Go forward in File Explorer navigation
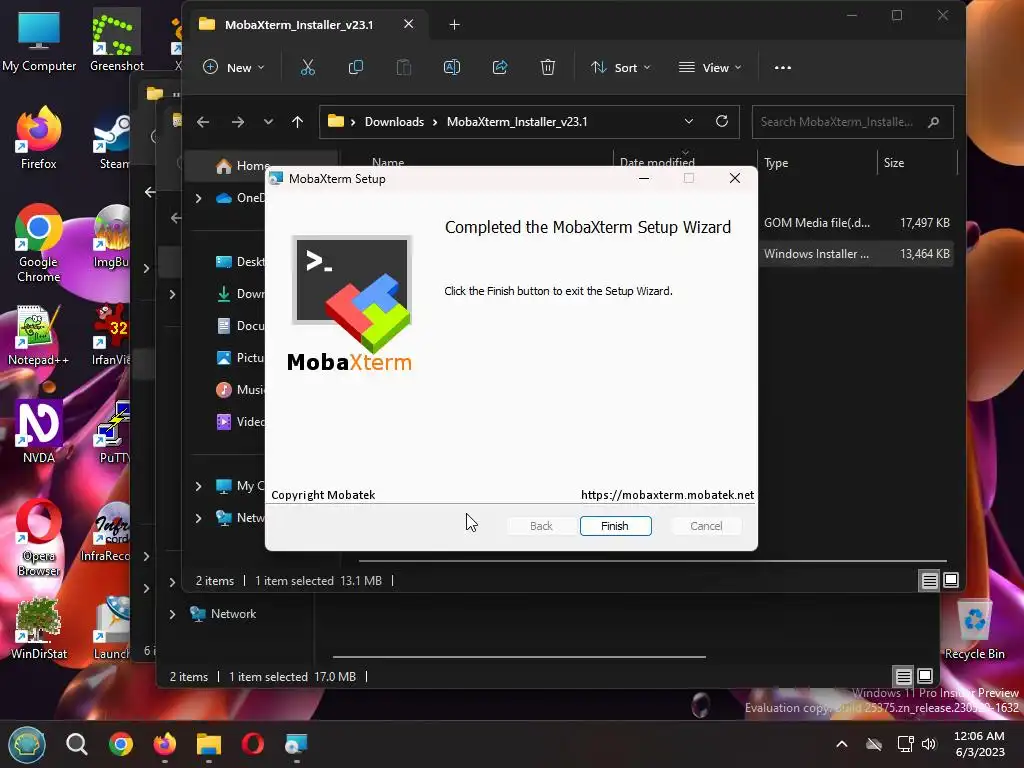 [x=238, y=121]
